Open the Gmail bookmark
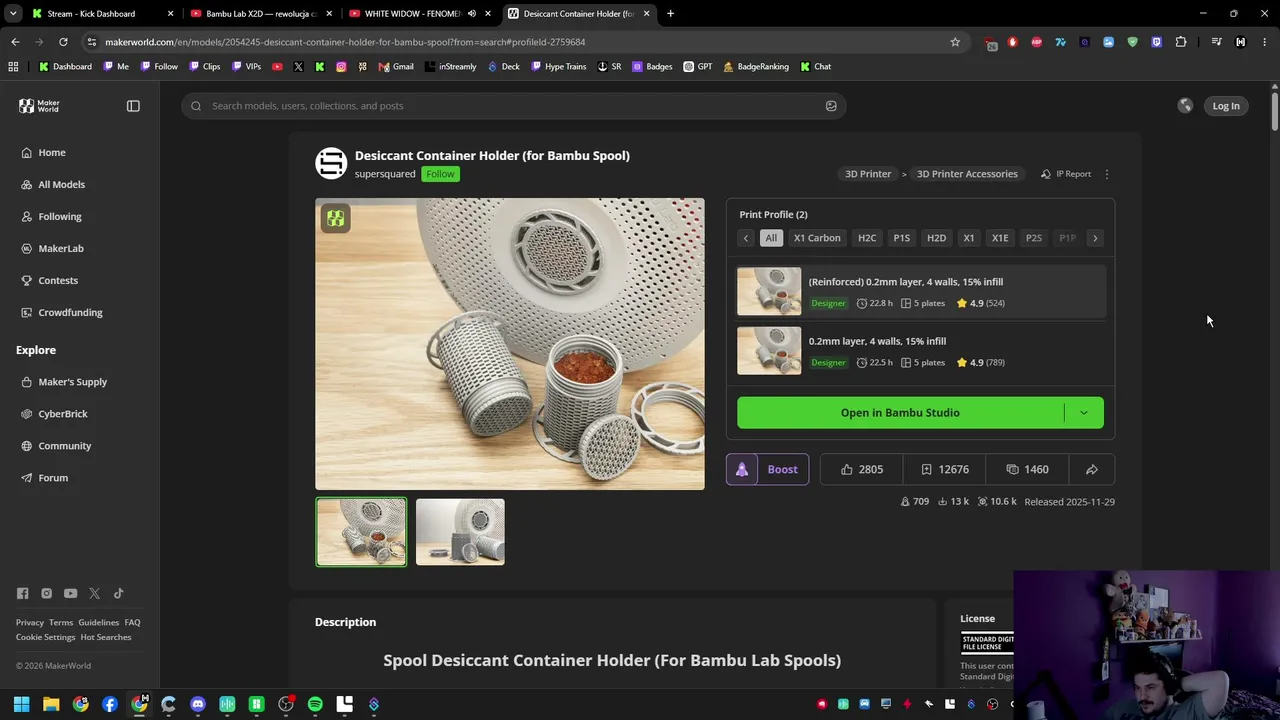Viewport: 1280px width, 720px height. point(396,67)
